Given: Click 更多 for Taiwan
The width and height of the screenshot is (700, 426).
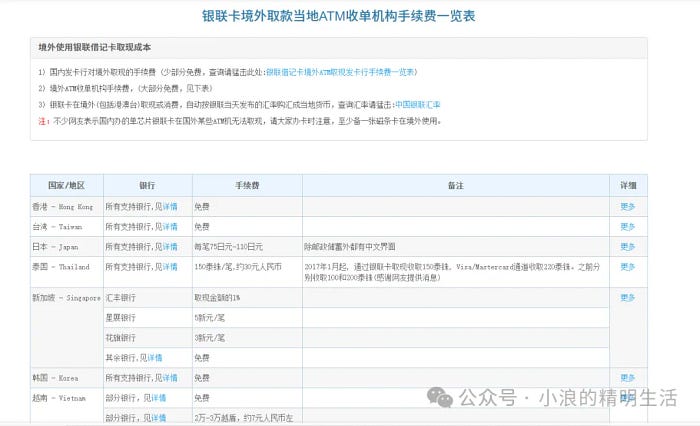Looking at the screenshot, I should coord(628,227).
